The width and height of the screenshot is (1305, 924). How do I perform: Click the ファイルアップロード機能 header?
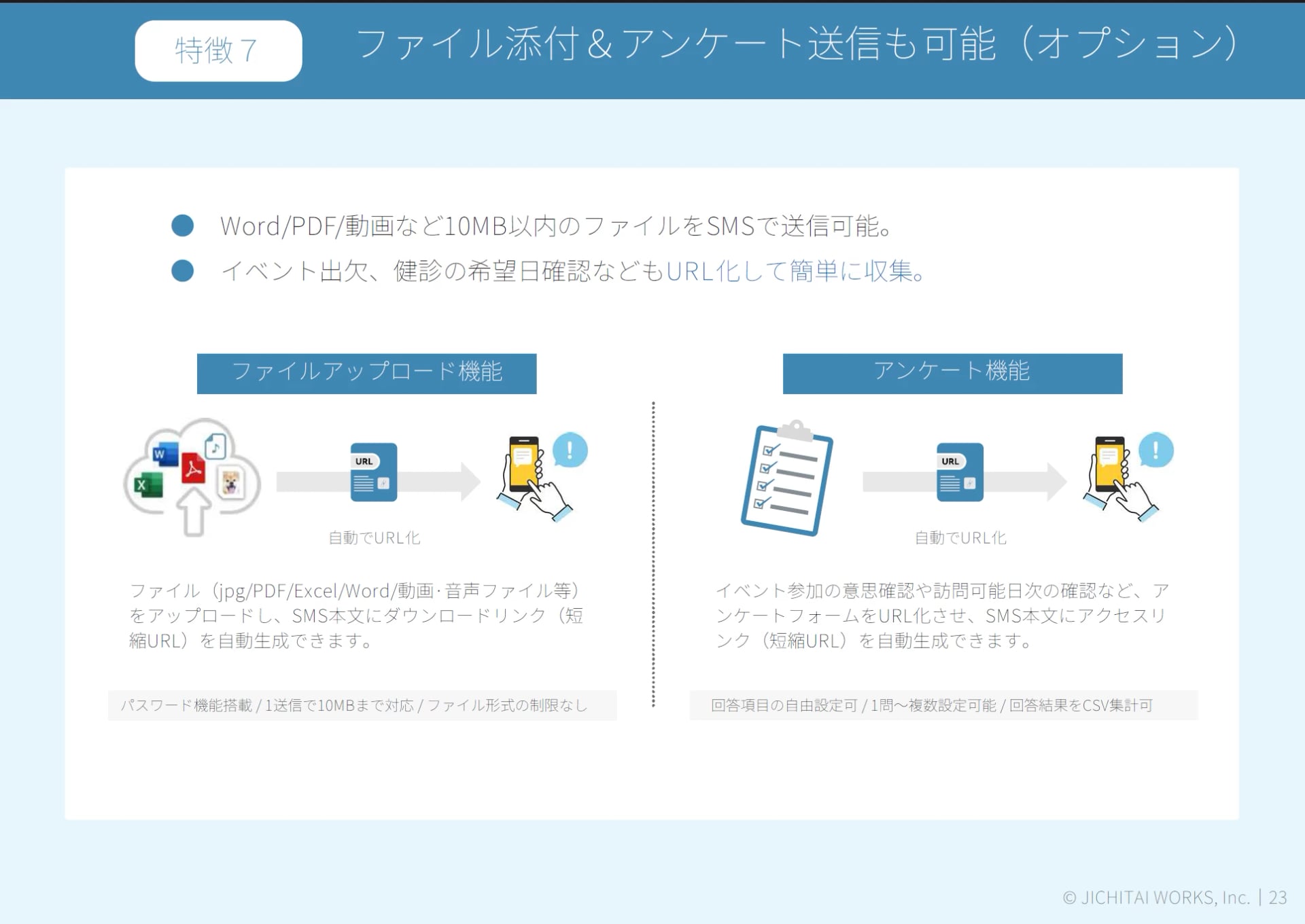pos(366,373)
